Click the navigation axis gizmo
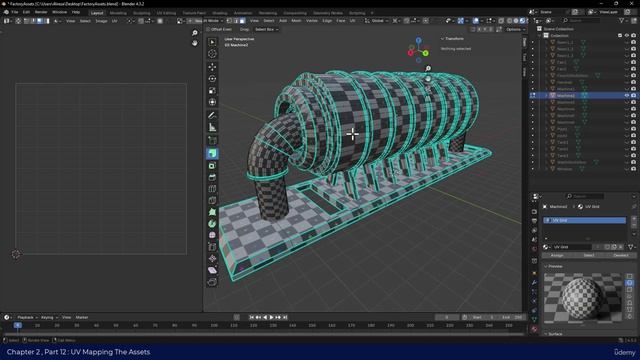 [x=418, y=50]
